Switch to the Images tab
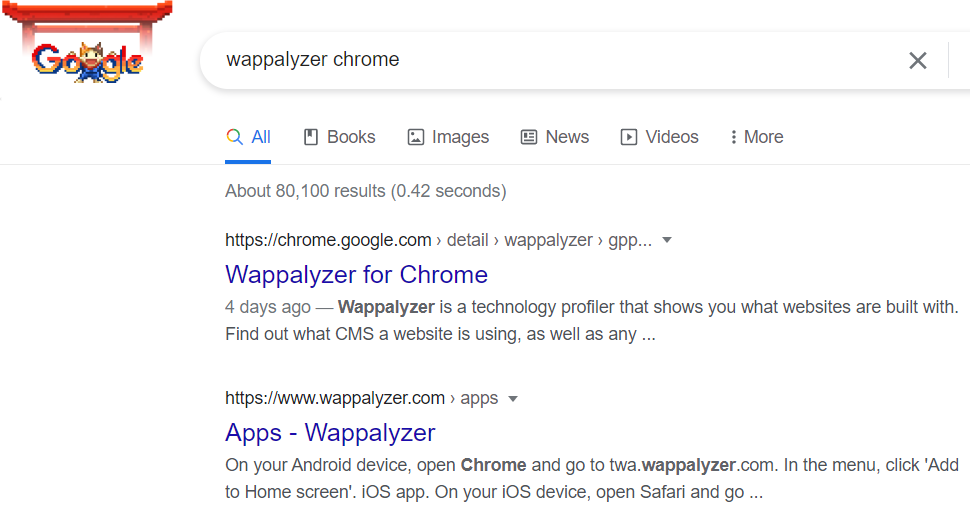The height and width of the screenshot is (527, 970). point(448,137)
